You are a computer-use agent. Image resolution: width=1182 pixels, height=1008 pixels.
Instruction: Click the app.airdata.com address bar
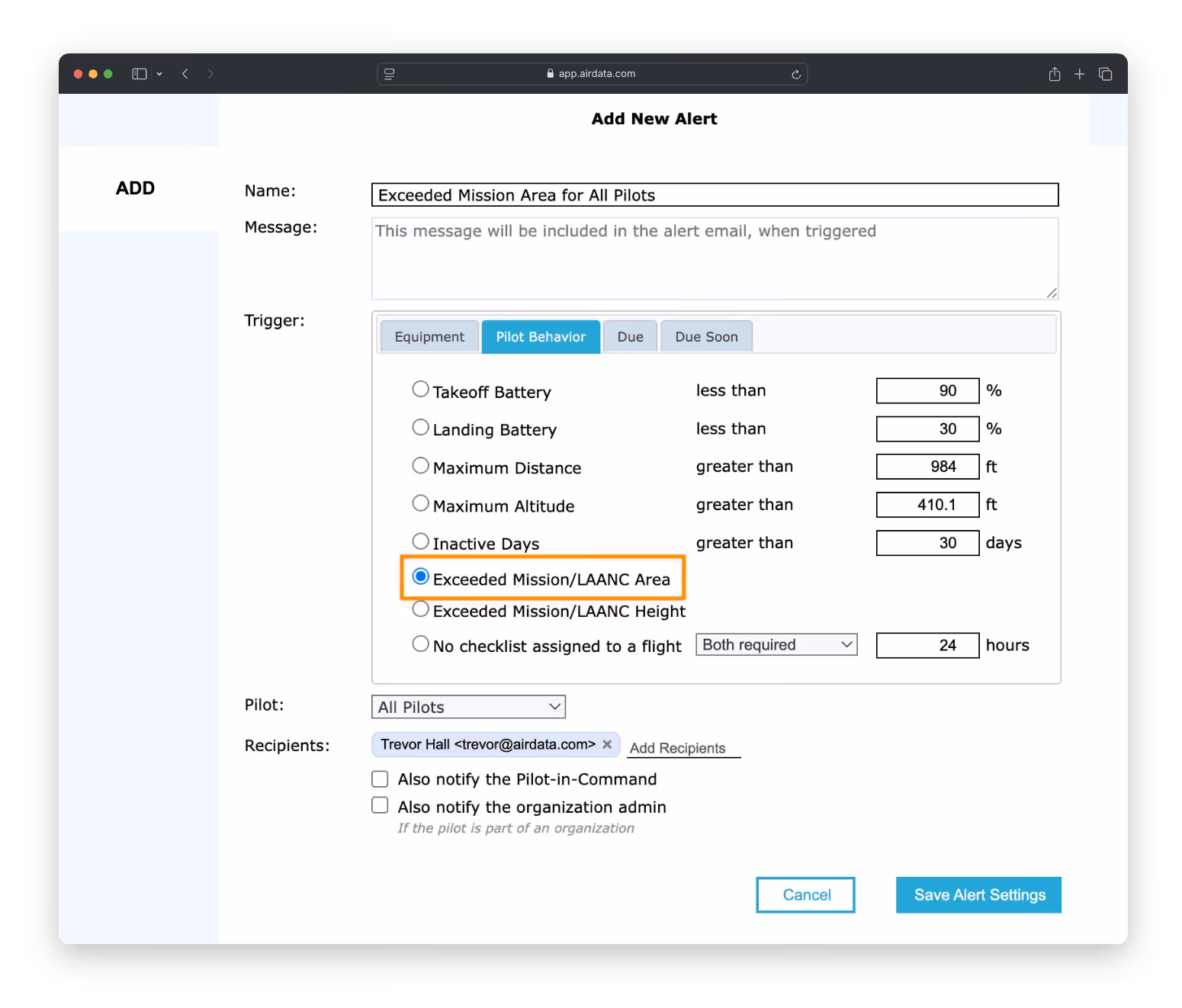coord(592,74)
